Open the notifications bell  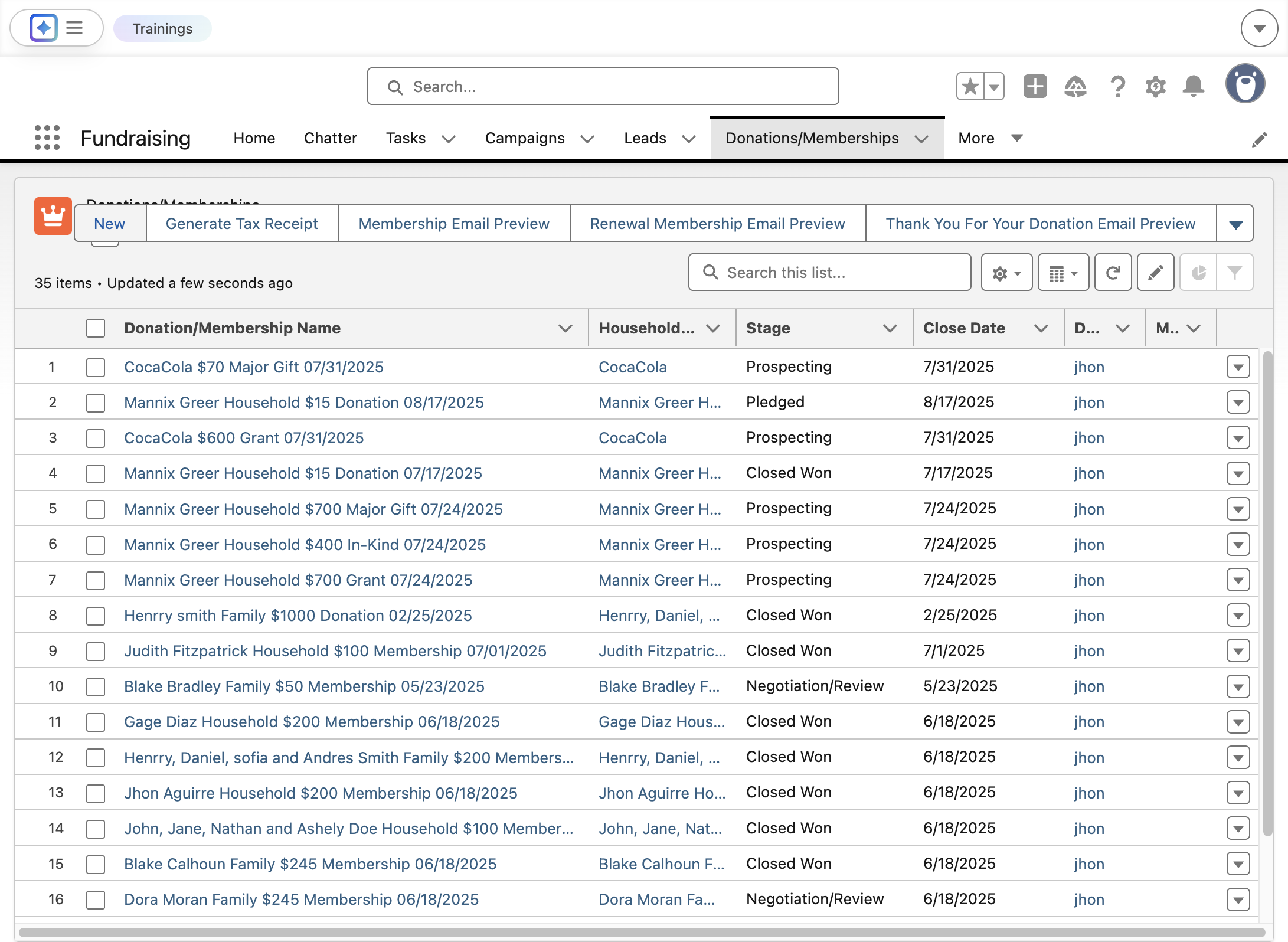coord(1194,87)
